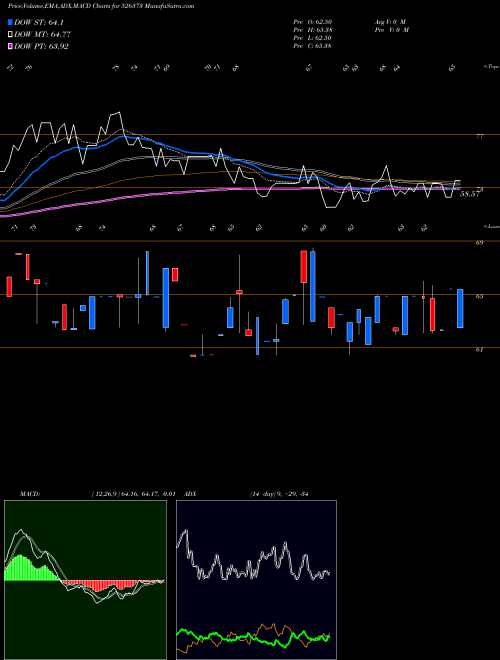Screen dimensions: 500x660
Task: Click the 77 axis label on the EMA chart
Action: click(479, 137)
